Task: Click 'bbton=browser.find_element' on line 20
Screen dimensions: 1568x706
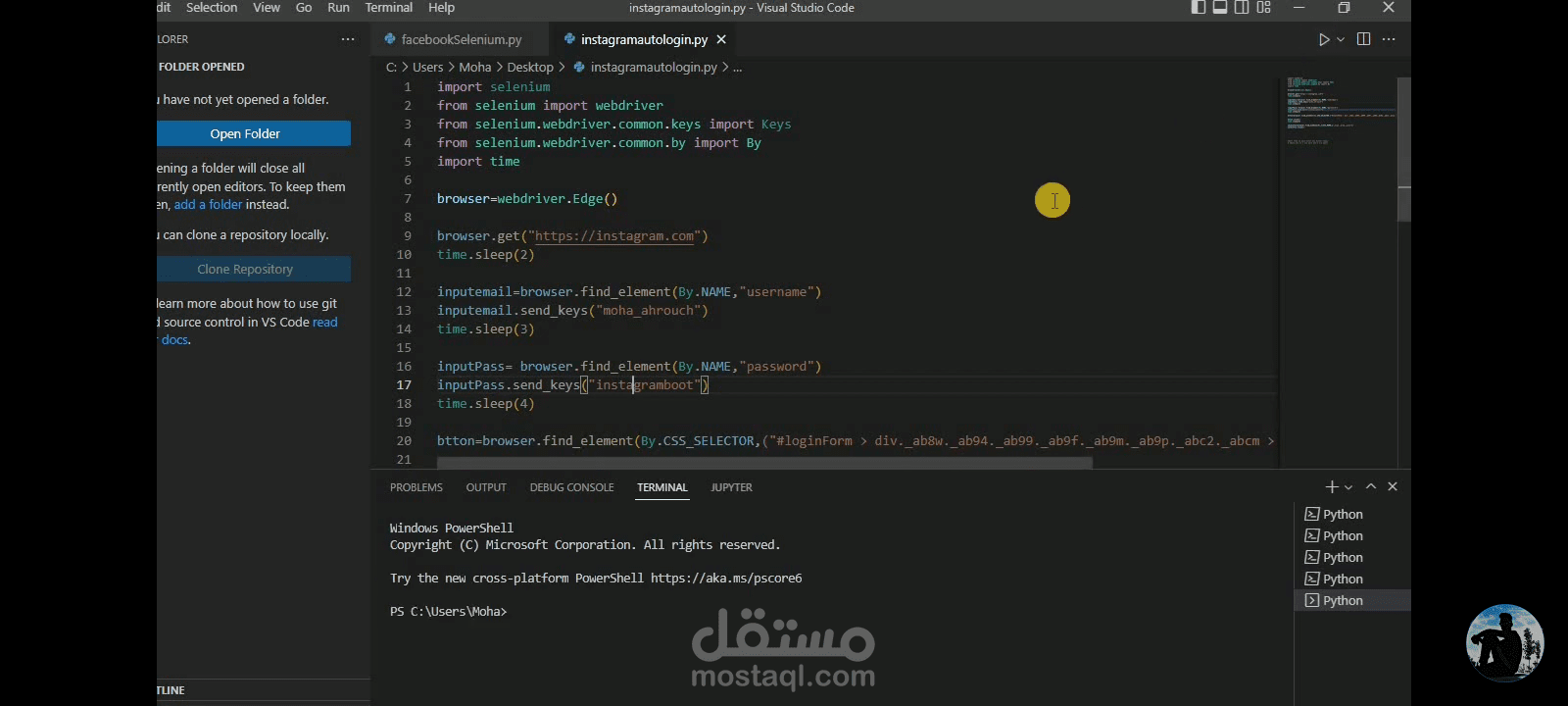Action: point(535,441)
